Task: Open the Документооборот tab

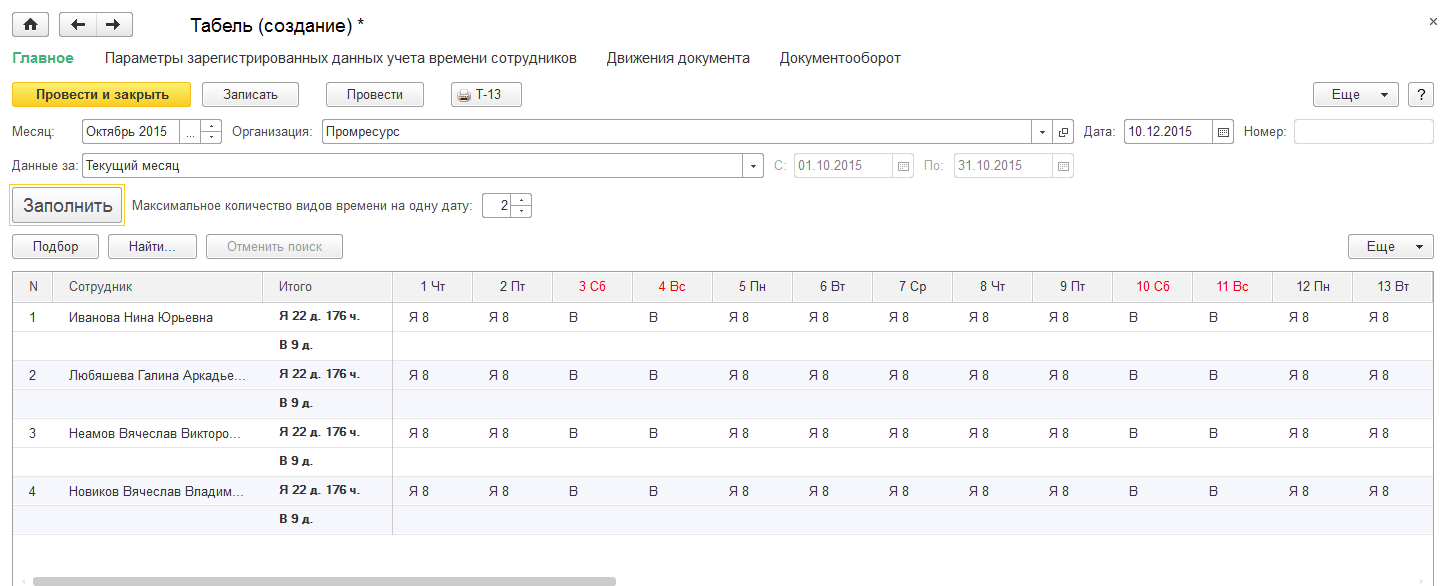Action: pos(840,58)
